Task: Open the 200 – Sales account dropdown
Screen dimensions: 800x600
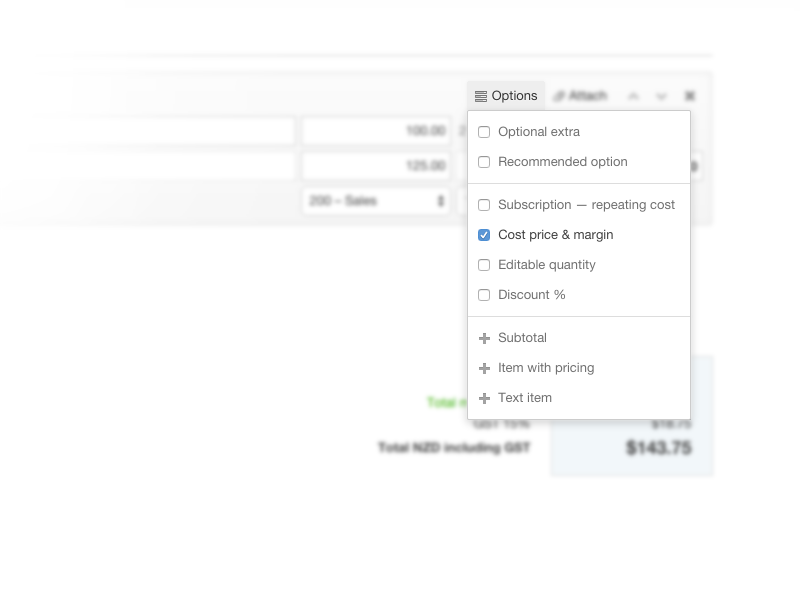Action: coord(376,201)
